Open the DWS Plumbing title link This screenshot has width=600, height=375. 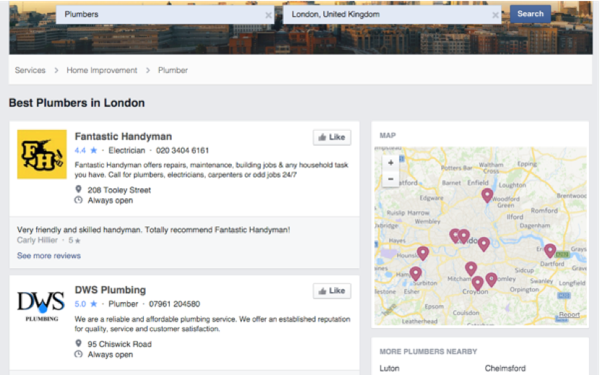click(x=110, y=290)
